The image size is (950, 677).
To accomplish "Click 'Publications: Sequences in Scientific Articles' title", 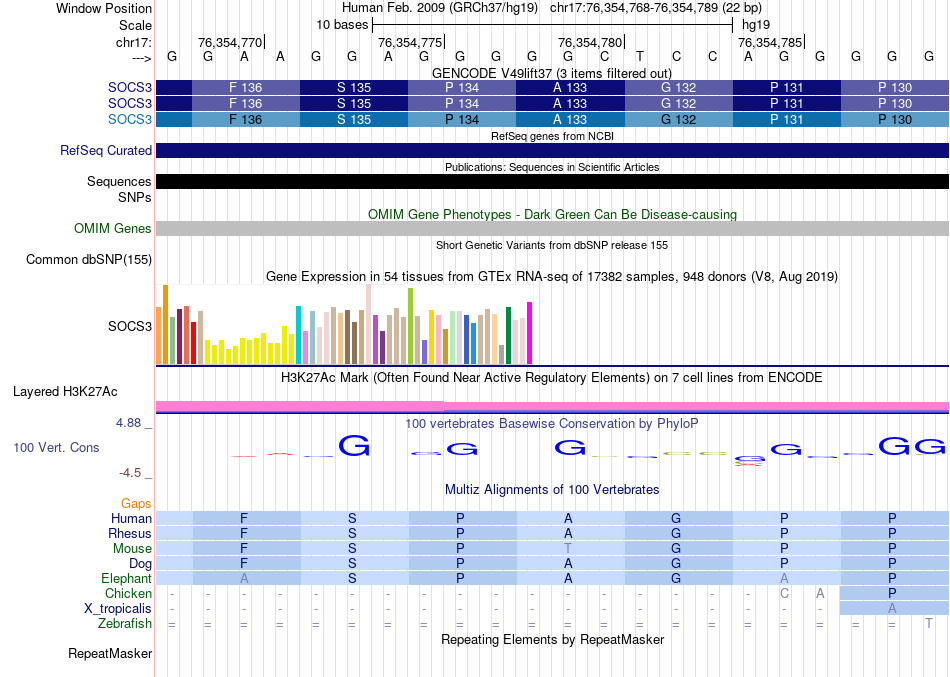I will tap(552, 167).
